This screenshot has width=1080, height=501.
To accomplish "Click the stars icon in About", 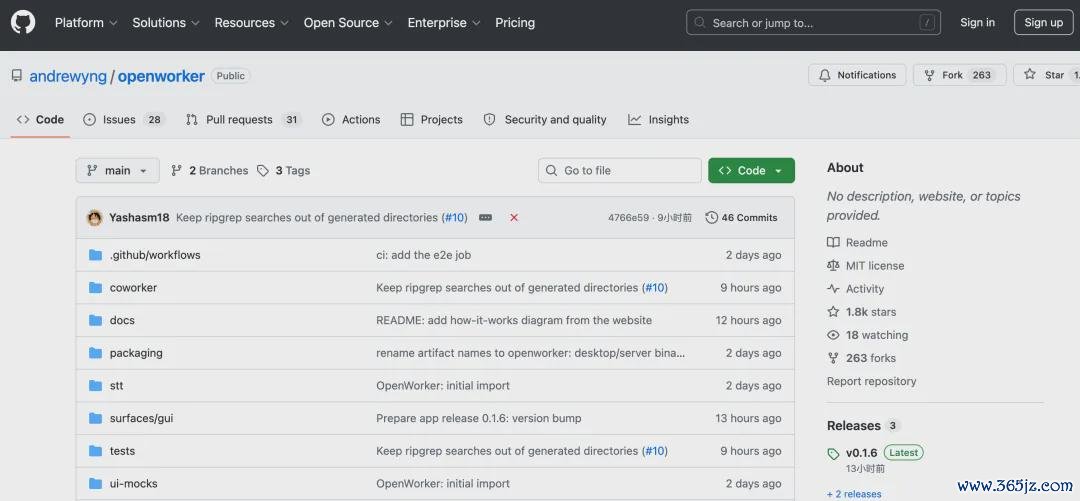I will pyautogui.click(x=833, y=312).
